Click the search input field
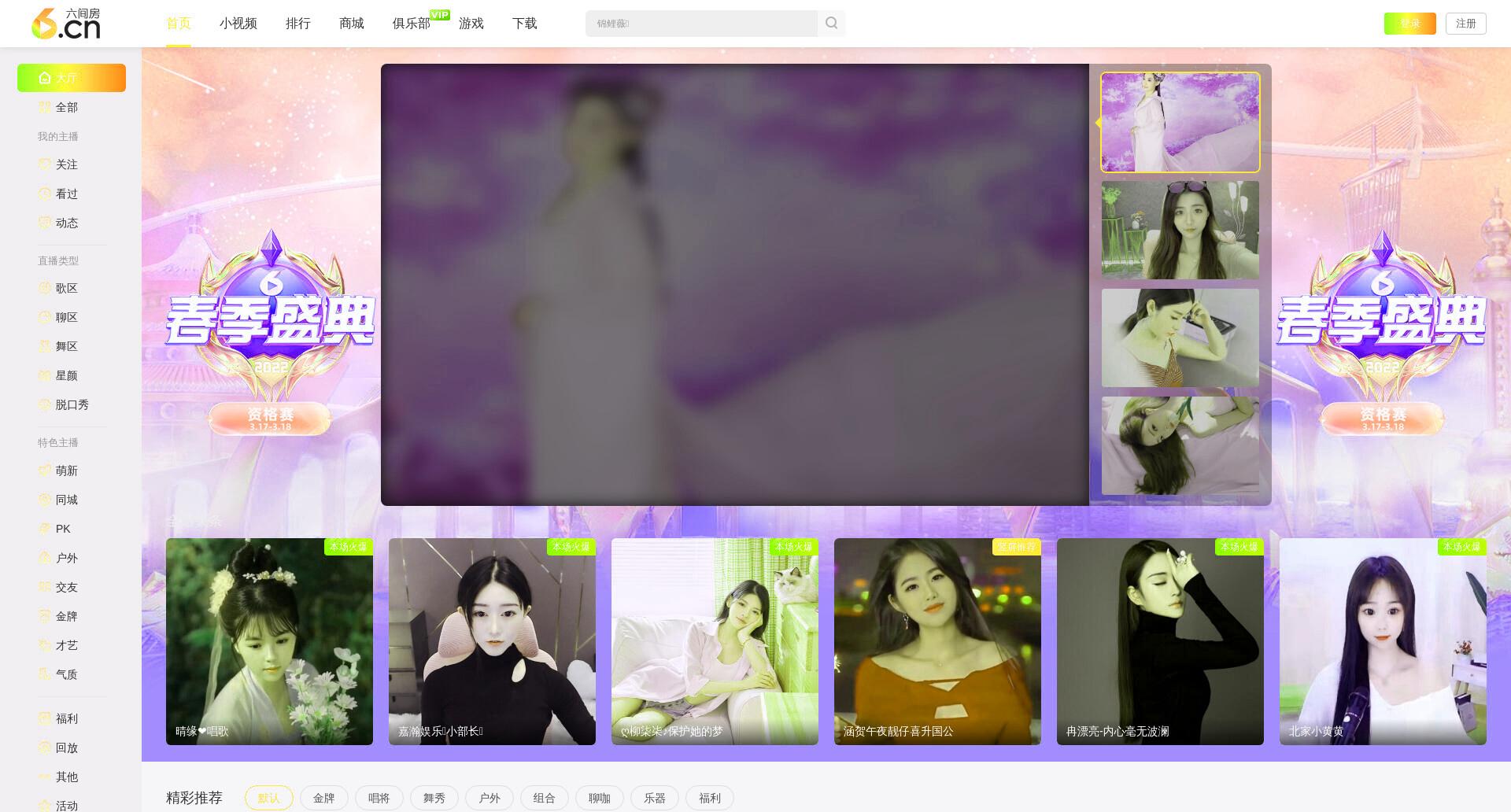 pyautogui.click(x=701, y=24)
